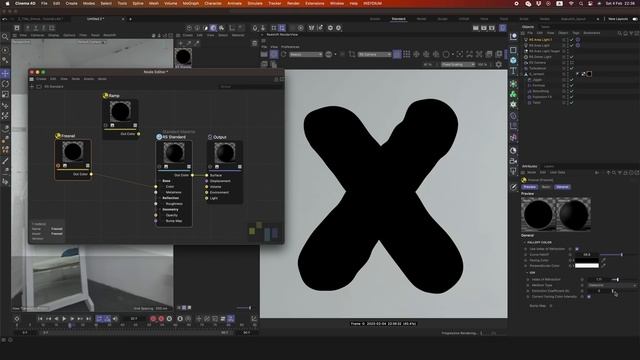Click the autokeying red button
Image resolution: width=640 pixels, height=360 pixels.
tap(161, 319)
